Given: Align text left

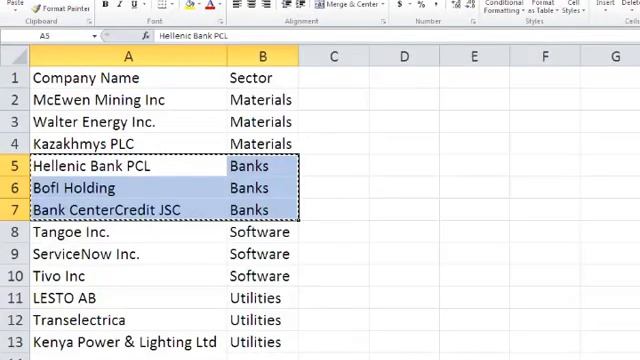Looking at the screenshot, I should (237, 4).
